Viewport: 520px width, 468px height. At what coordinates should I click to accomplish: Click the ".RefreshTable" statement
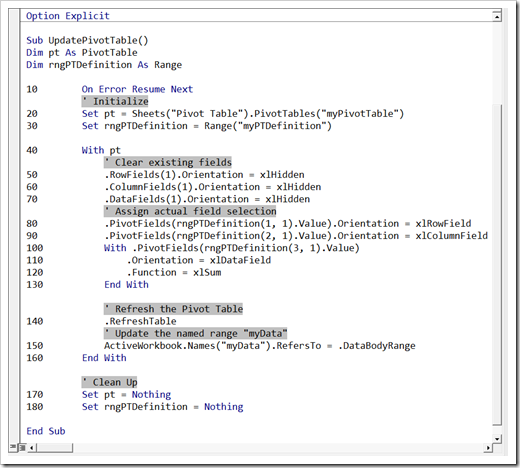[x=140, y=321]
